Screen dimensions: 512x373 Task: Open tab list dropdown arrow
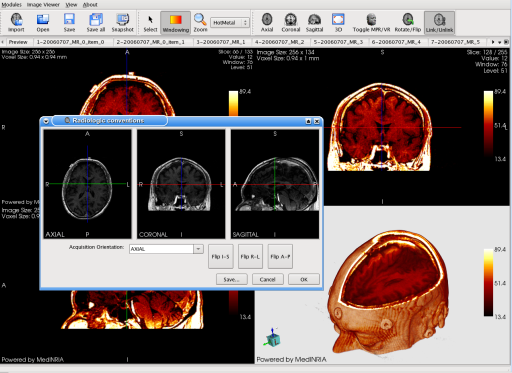point(499,42)
